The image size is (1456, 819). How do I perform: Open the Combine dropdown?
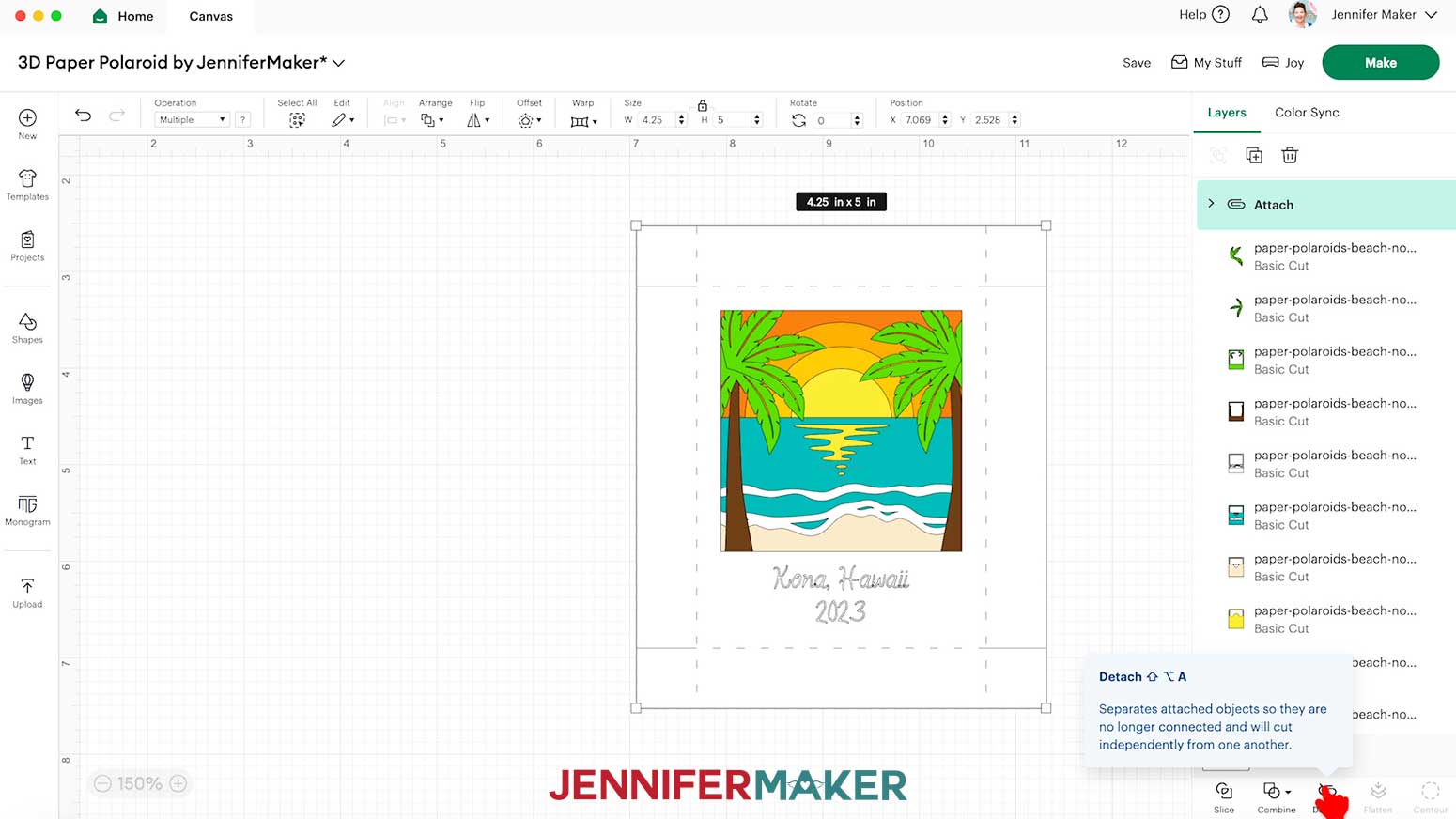click(x=1277, y=797)
